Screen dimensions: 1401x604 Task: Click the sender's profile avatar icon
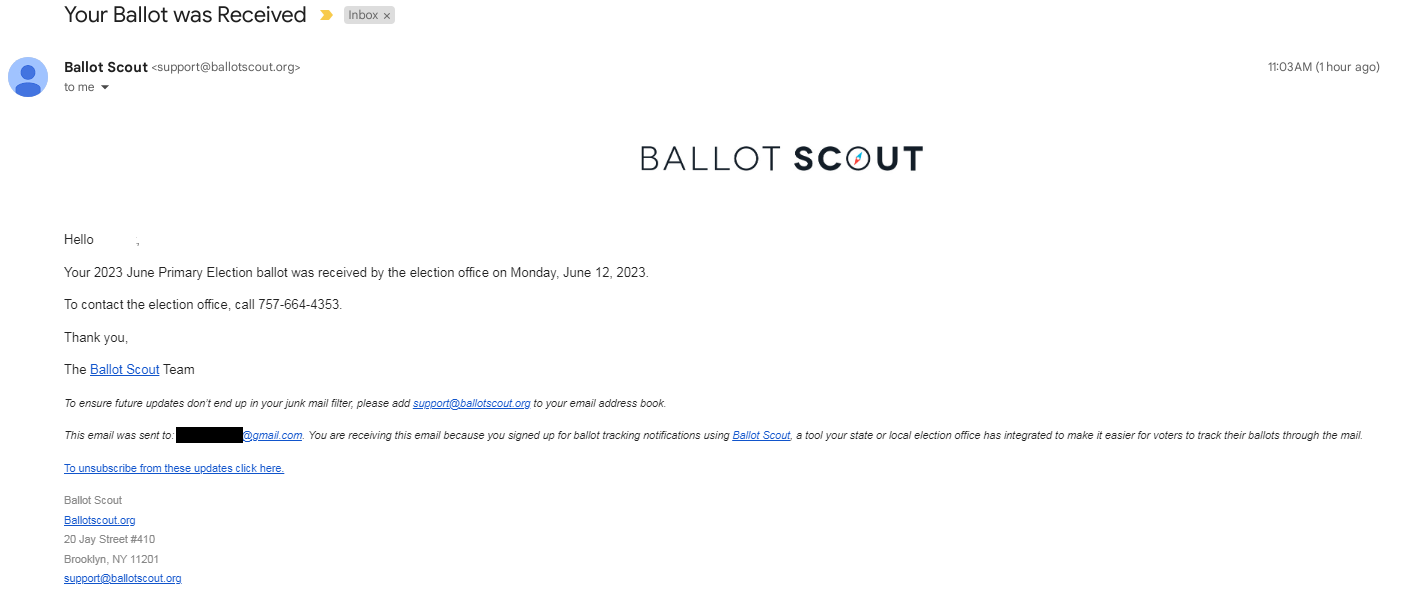pos(28,77)
